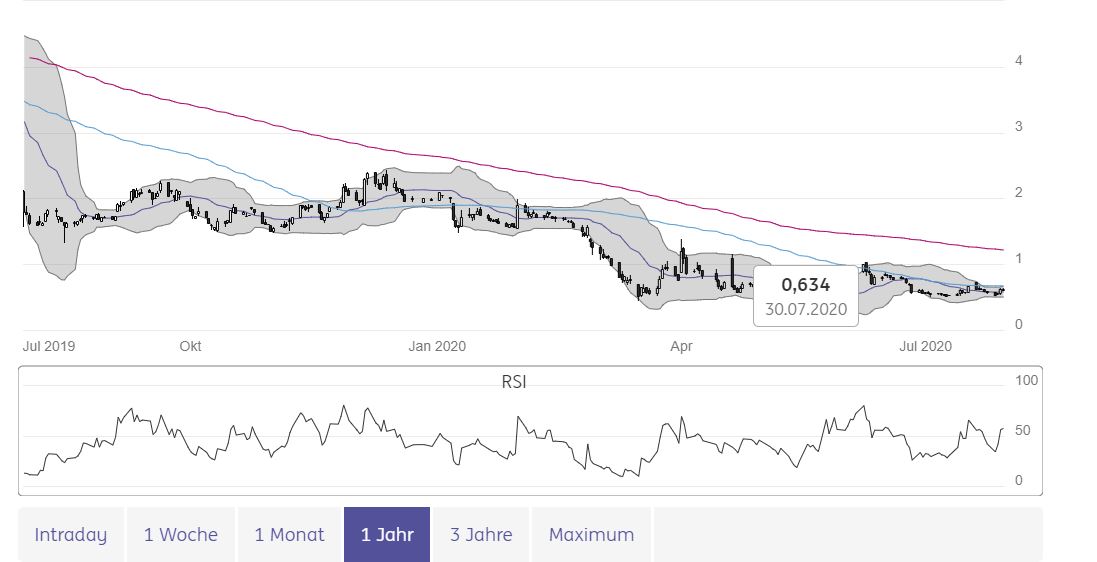Choose the Maximum time range
The width and height of the screenshot is (1097, 562).
(591, 534)
